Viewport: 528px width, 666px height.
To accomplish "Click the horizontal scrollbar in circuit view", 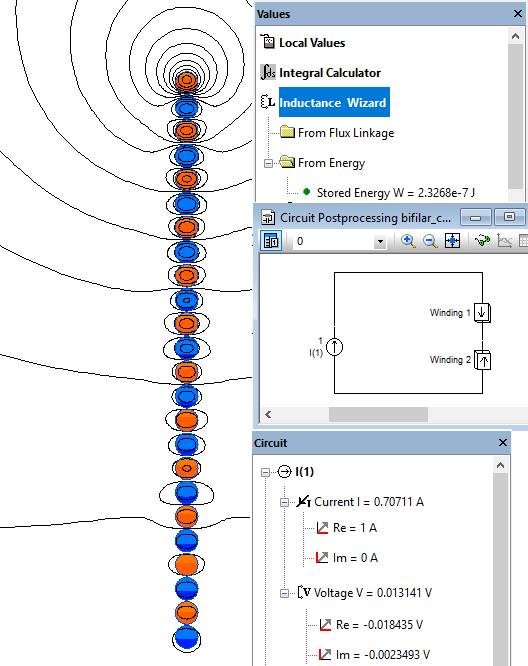I will tap(378, 414).
